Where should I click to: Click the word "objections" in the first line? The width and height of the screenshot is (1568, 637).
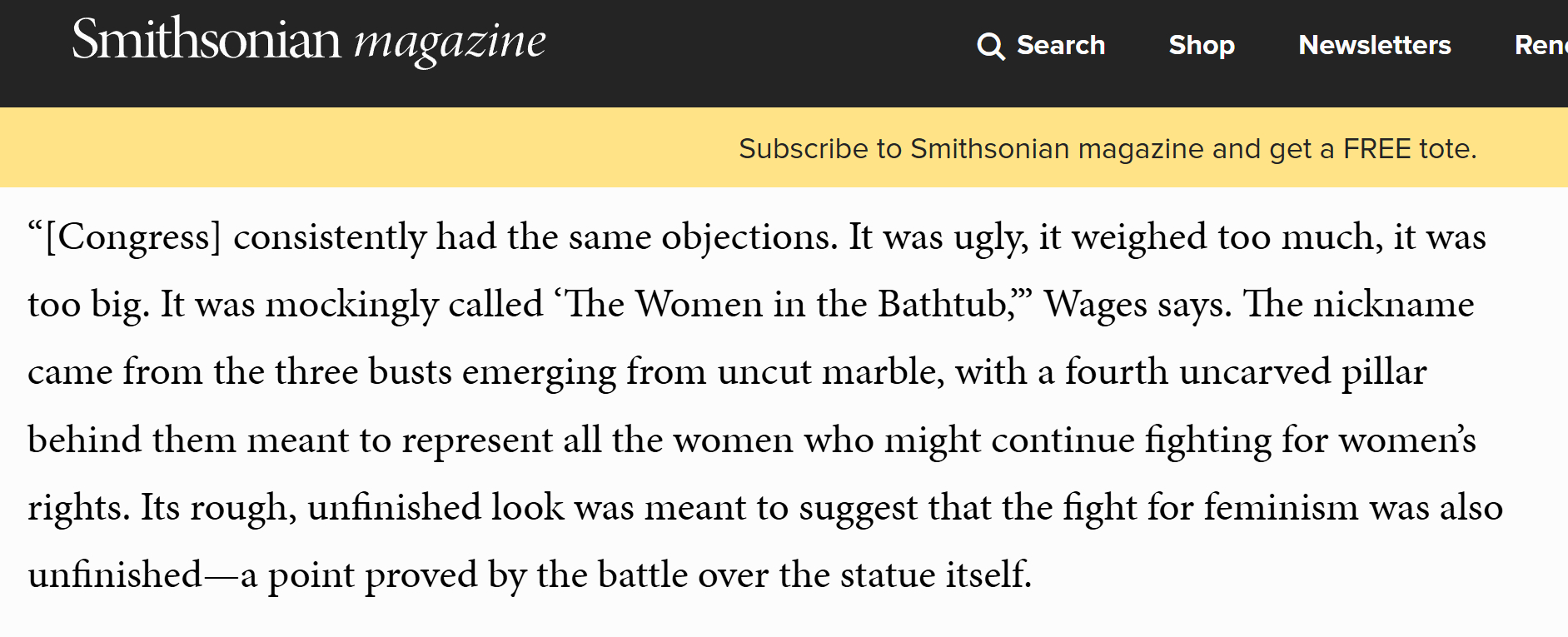coord(749,237)
